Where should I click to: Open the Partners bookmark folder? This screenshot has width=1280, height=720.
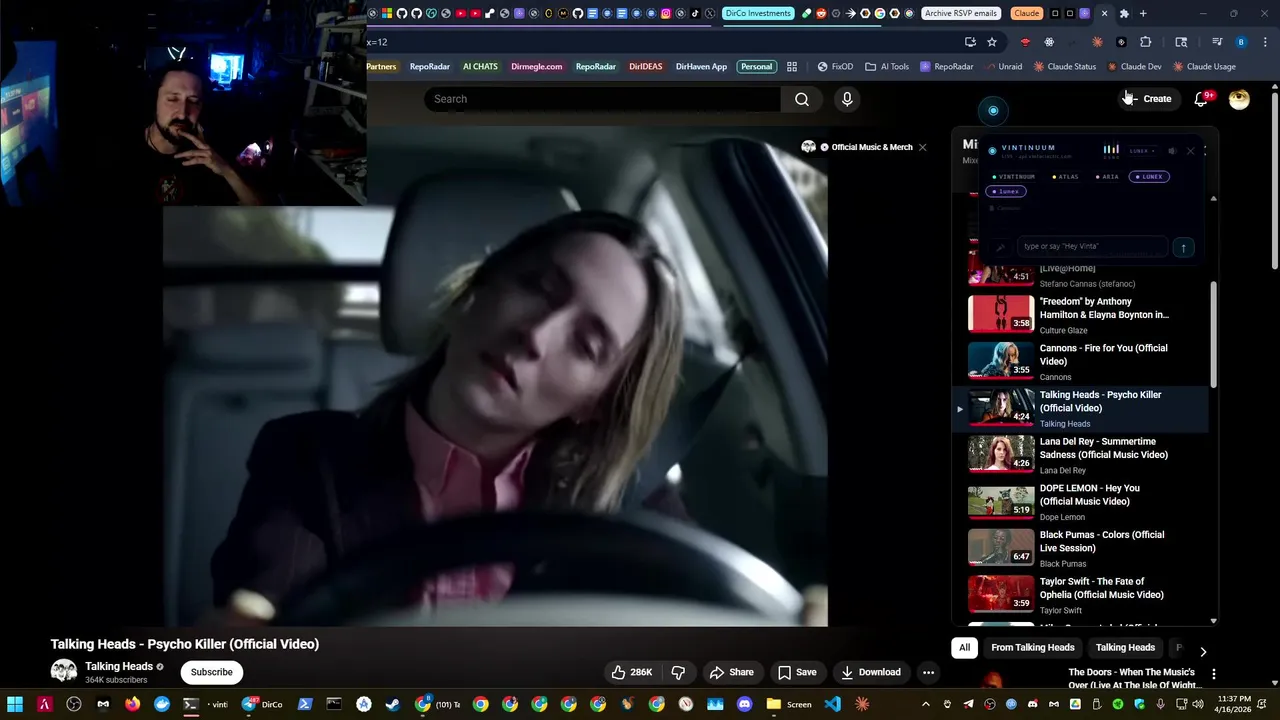pos(381,67)
